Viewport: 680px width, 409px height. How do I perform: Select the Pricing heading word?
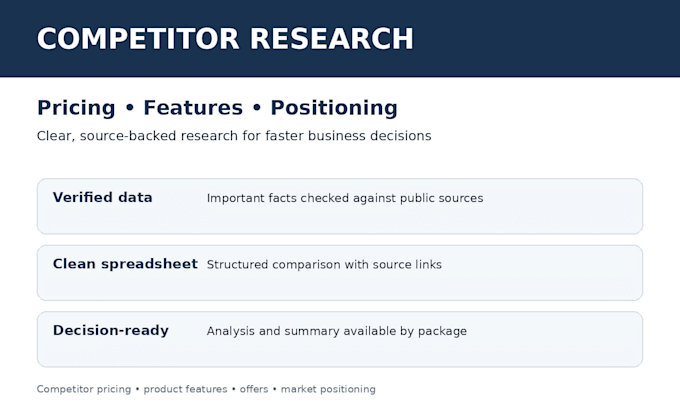pyautogui.click(x=76, y=108)
